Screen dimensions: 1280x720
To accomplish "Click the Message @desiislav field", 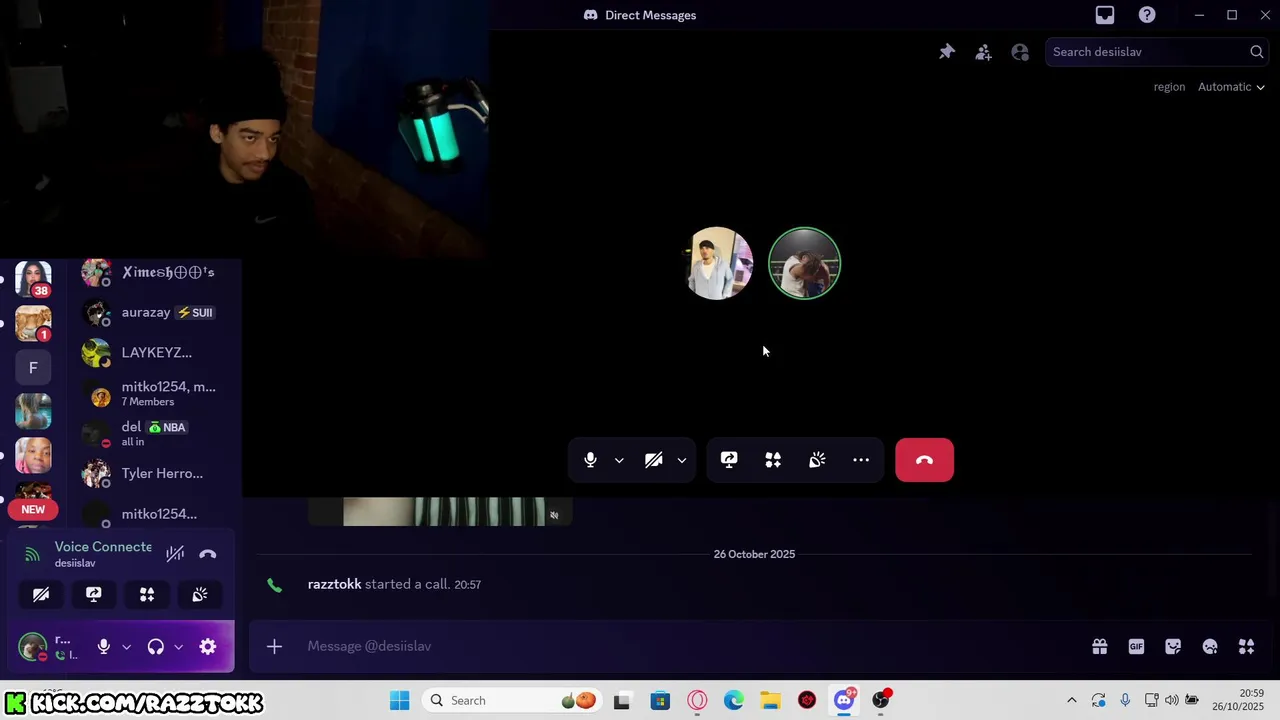I will click(x=690, y=646).
